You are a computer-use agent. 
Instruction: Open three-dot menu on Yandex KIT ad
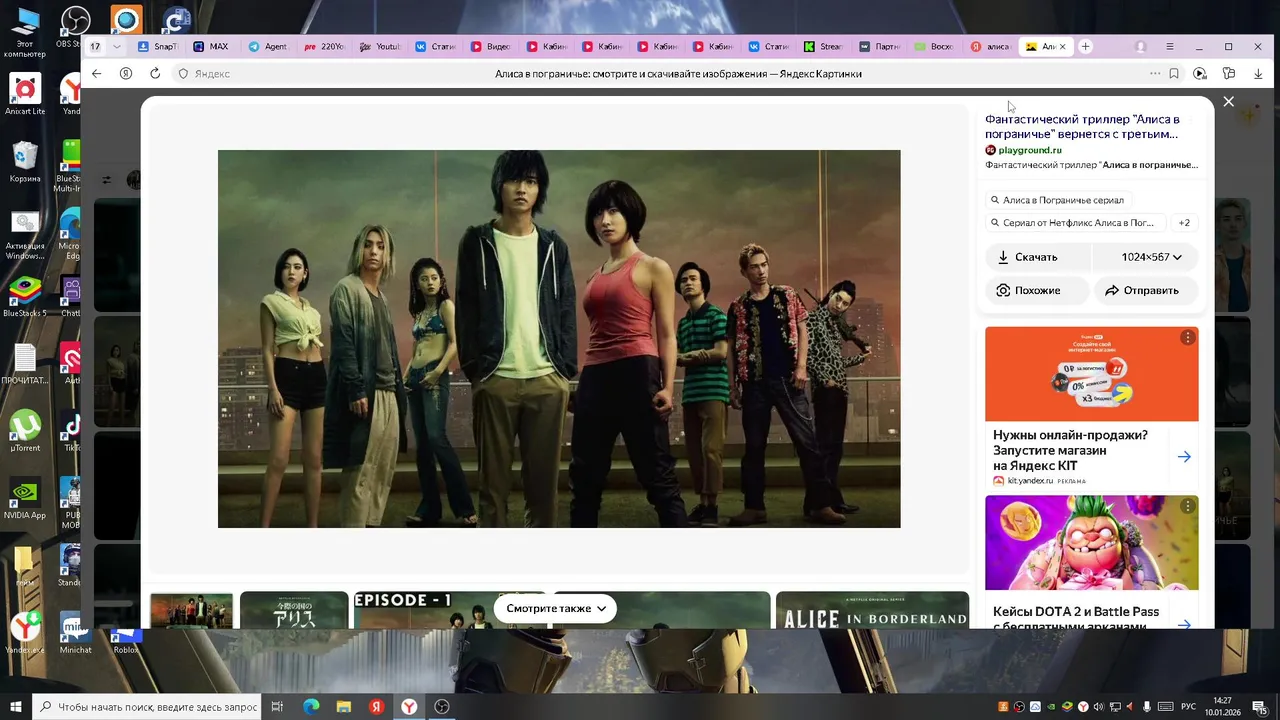click(x=1187, y=338)
